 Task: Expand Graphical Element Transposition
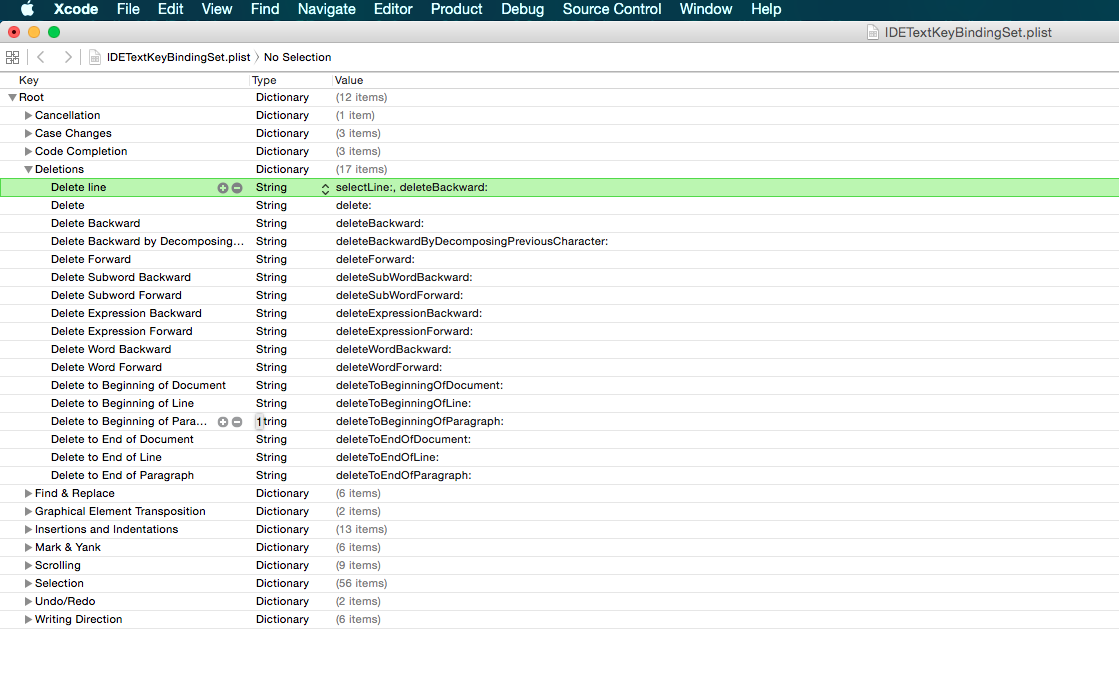pyautogui.click(x=29, y=511)
